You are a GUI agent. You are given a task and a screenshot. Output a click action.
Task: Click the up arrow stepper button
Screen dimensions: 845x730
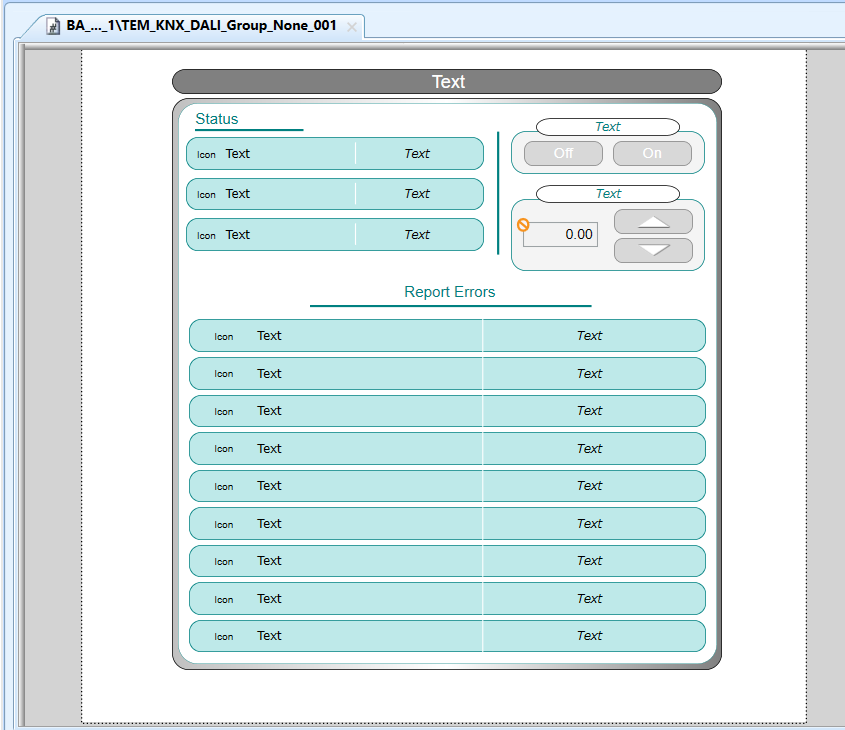(x=653, y=222)
